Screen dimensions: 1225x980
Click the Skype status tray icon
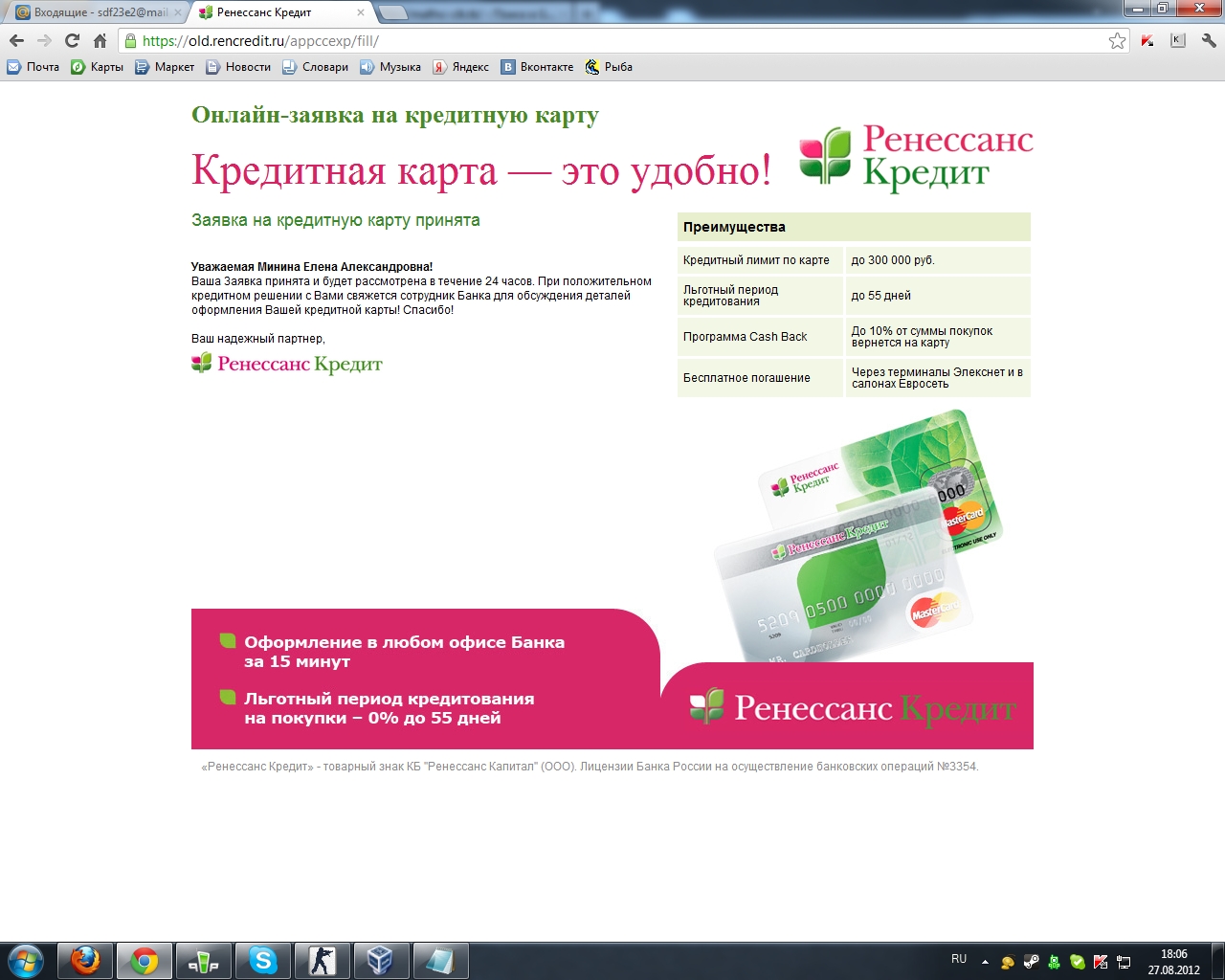pos(1078,962)
